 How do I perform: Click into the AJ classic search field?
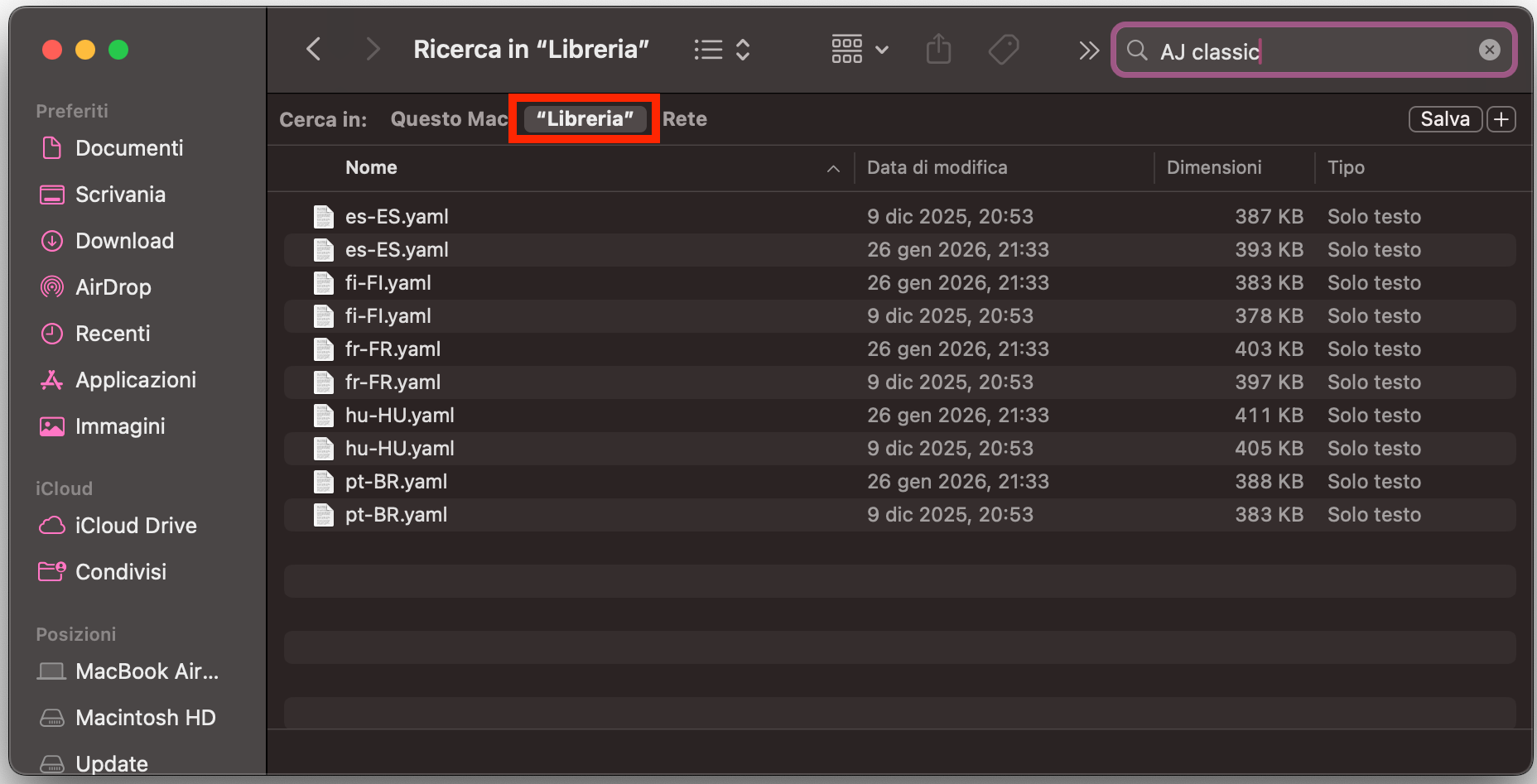coord(1317,51)
